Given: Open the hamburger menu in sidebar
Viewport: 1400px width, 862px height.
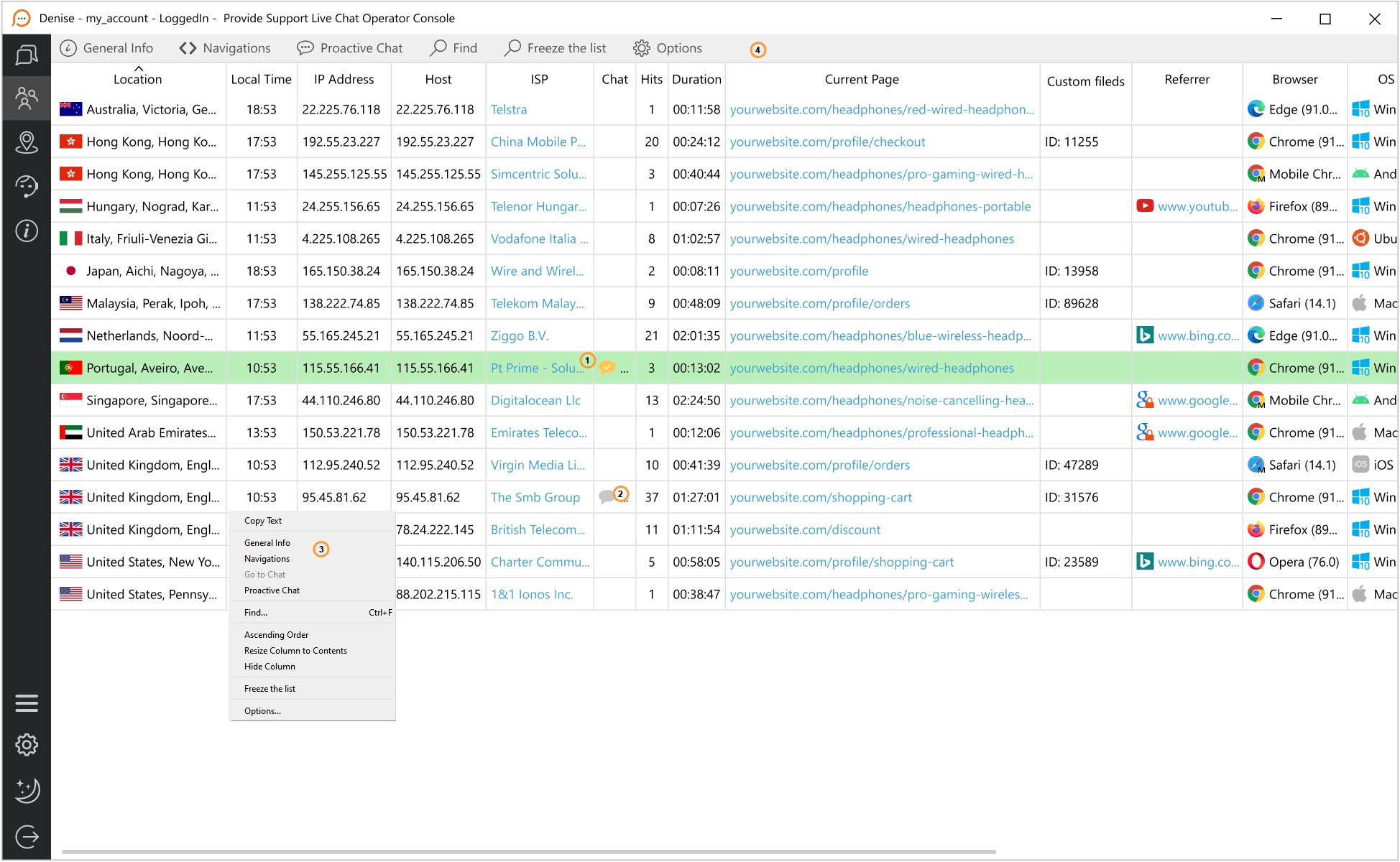Looking at the screenshot, I should (27, 703).
